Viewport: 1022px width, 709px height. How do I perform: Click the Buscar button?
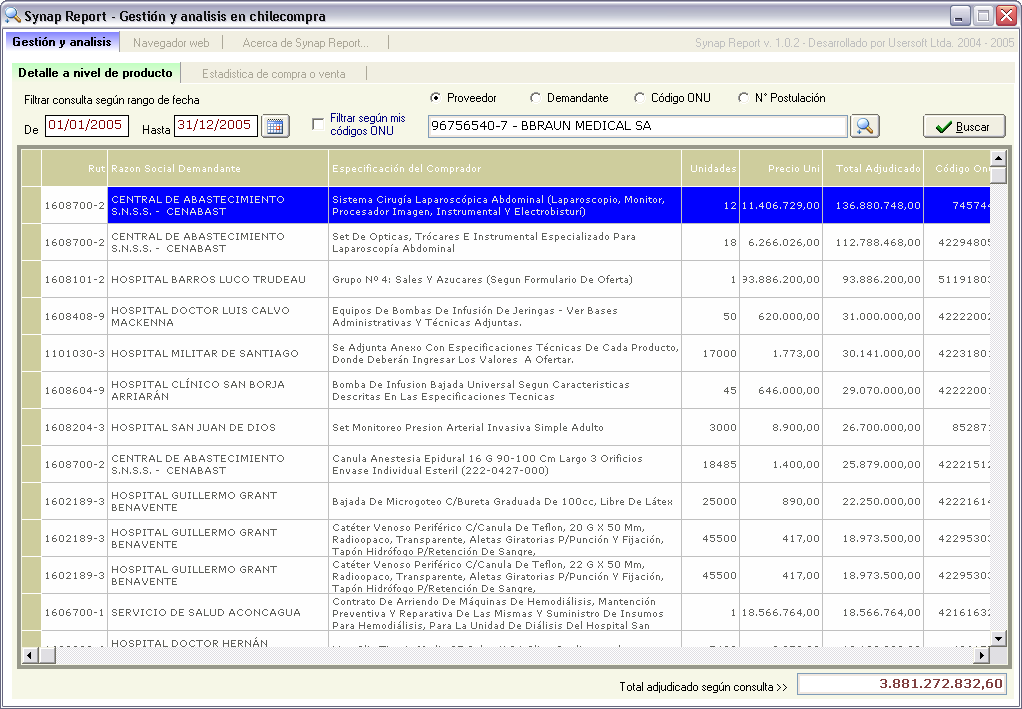pyautogui.click(x=964, y=126)
